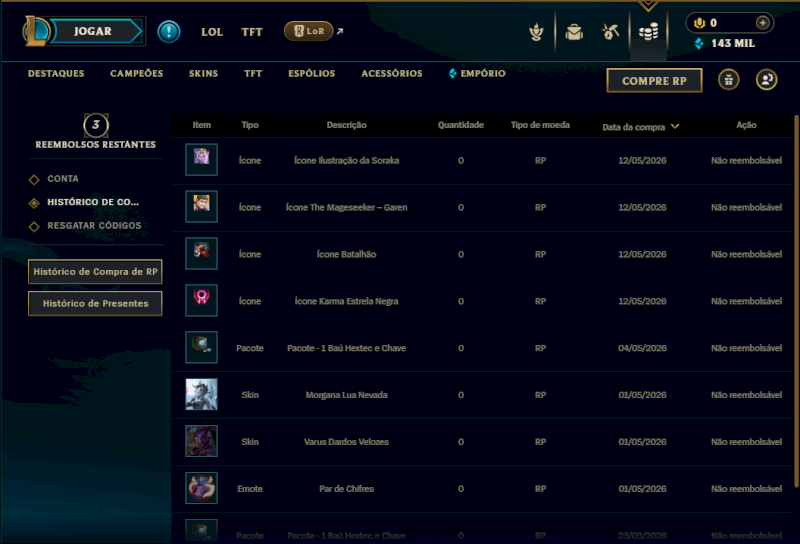Image resolution: width=800 pixels, height=544 pixels.
Task: Open the SKINS store tab
Action: tap(203, 73)
